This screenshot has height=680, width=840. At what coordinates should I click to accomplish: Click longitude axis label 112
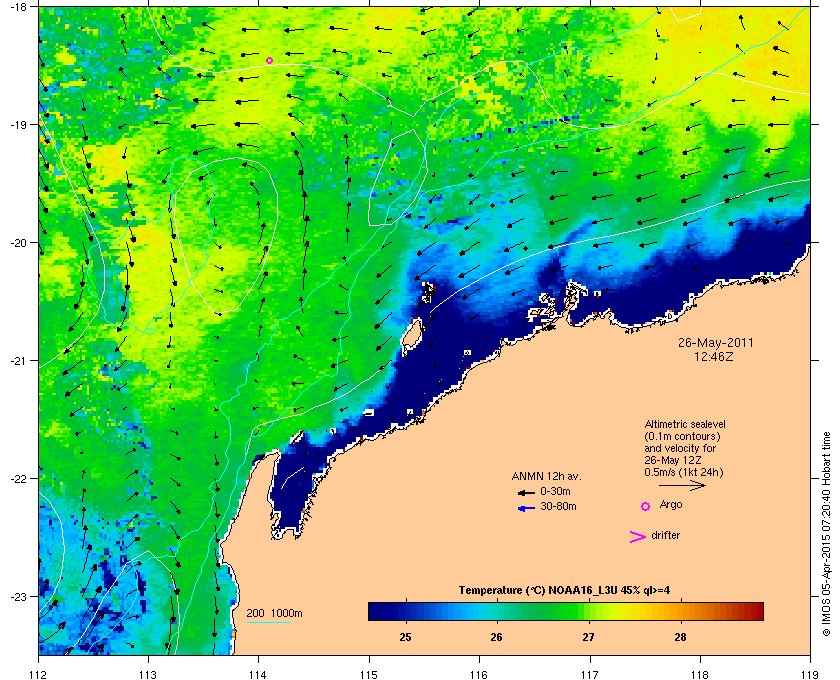coord(38,674)
